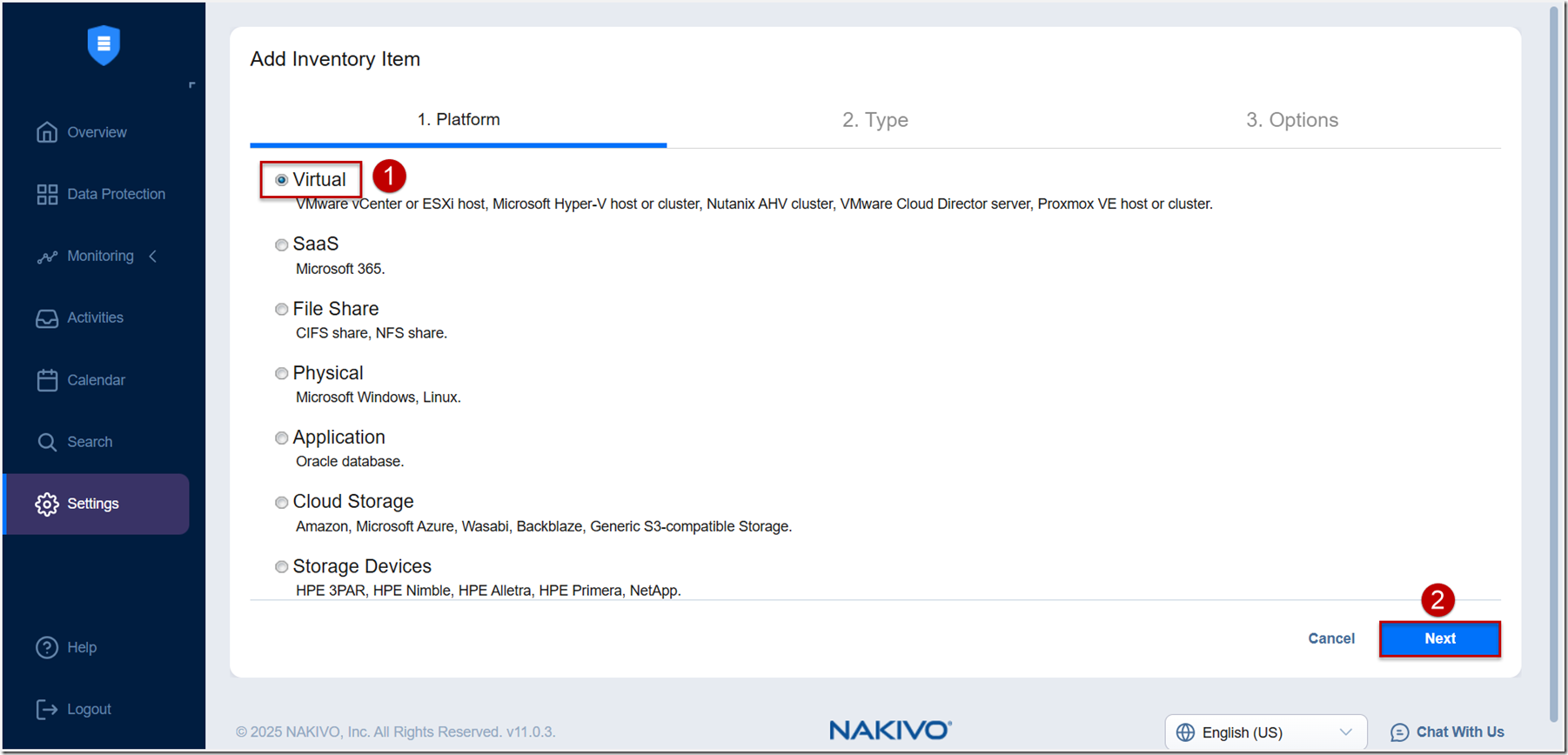Click the Calendar label in sidebar
Screen dimensions: 1568x755
coord(96,380)
